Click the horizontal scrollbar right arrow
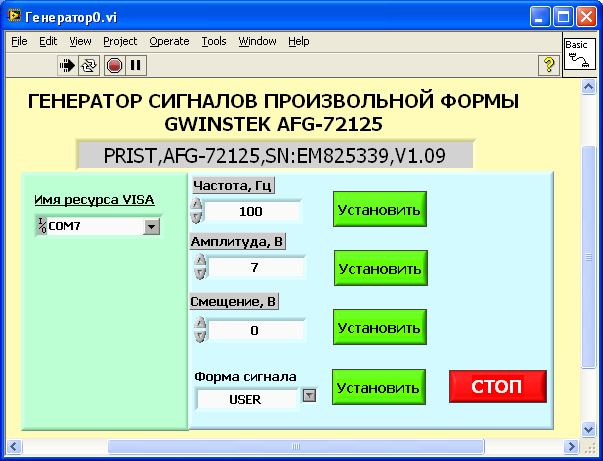 coord(571,446)
